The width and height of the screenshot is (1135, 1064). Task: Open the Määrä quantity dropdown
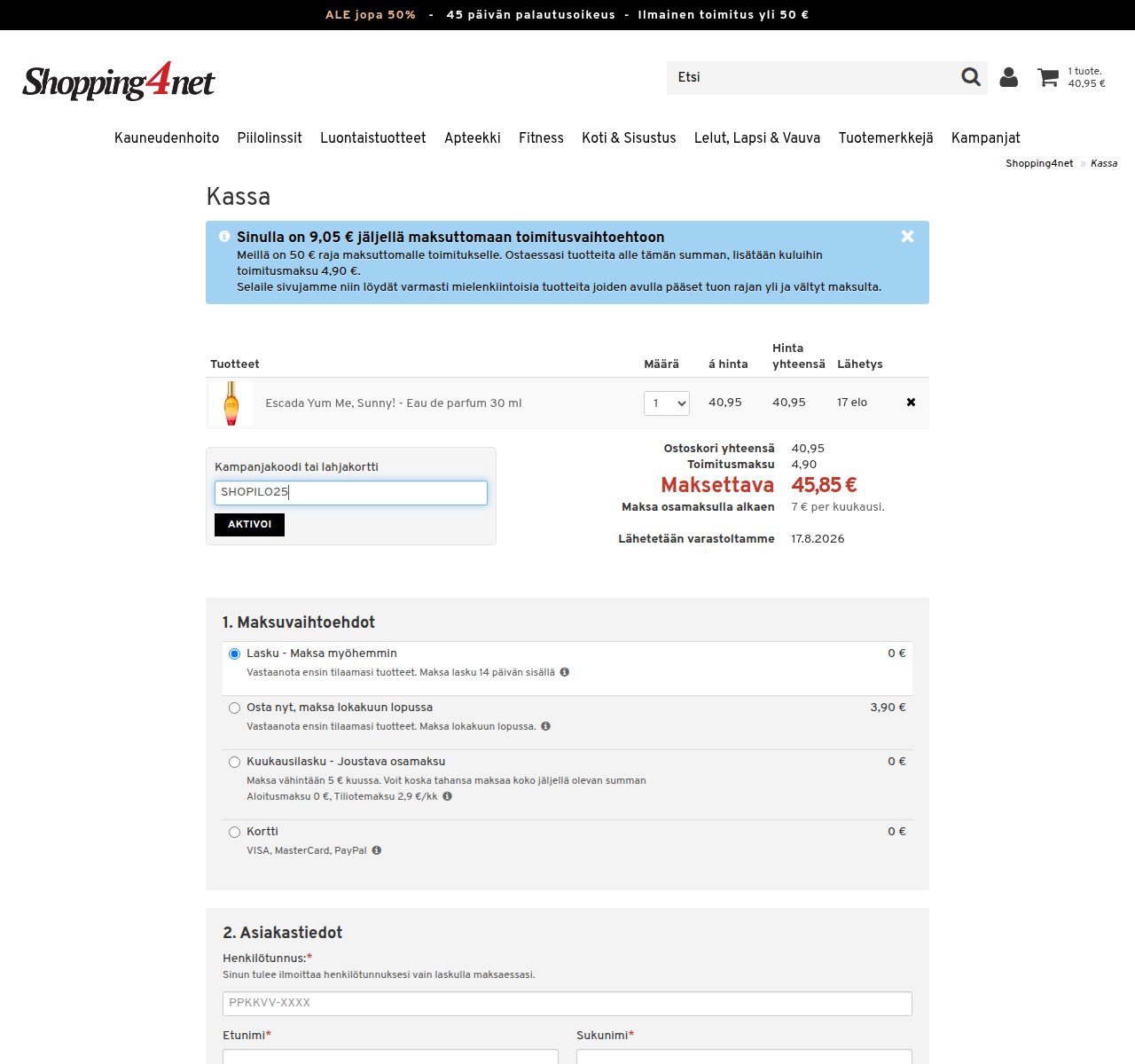pyautogui.click(x=667, y=403)
